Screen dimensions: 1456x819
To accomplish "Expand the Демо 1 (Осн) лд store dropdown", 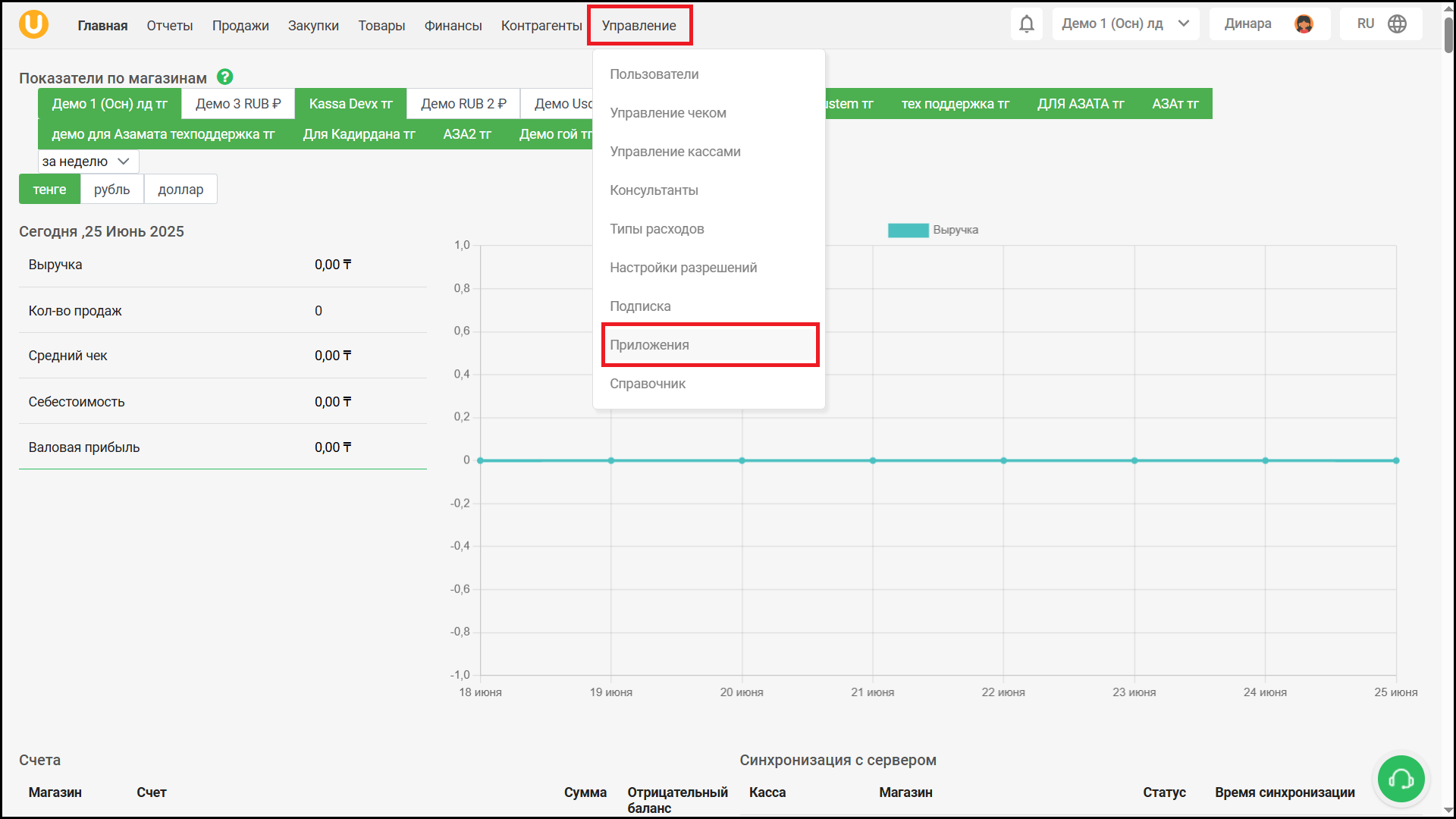I will [x=1125, y=24].
